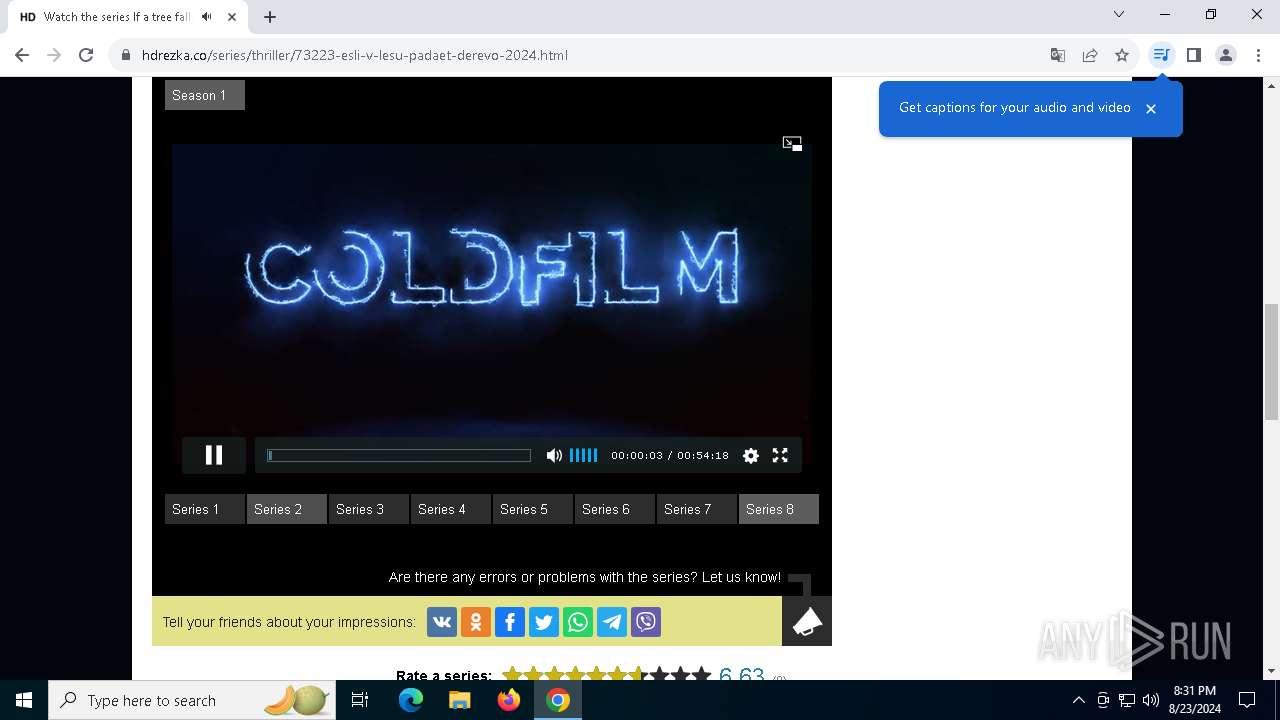1280x720 pixels.
Task: Share on VK social network
Action: (442, 622)
